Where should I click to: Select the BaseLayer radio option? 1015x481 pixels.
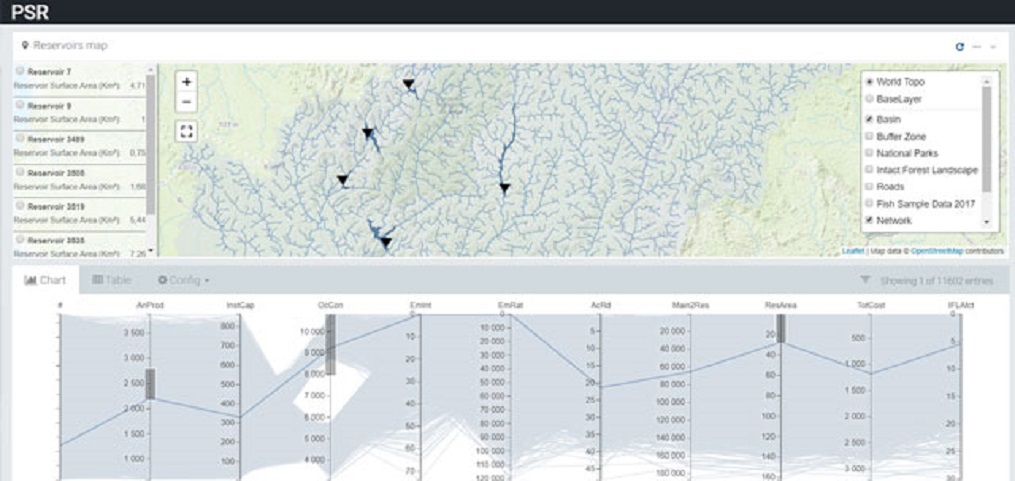(869, 100)
